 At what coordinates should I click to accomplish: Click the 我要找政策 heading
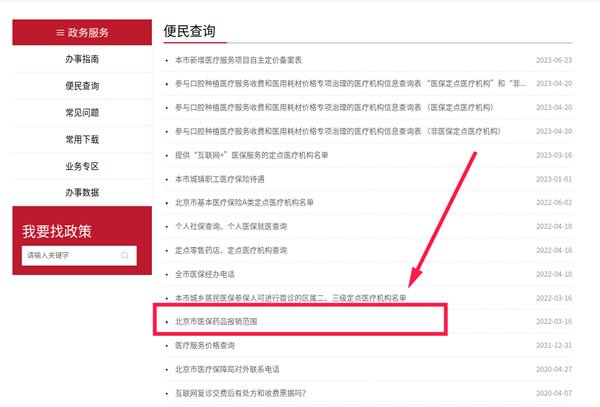(x=57, y=231)
